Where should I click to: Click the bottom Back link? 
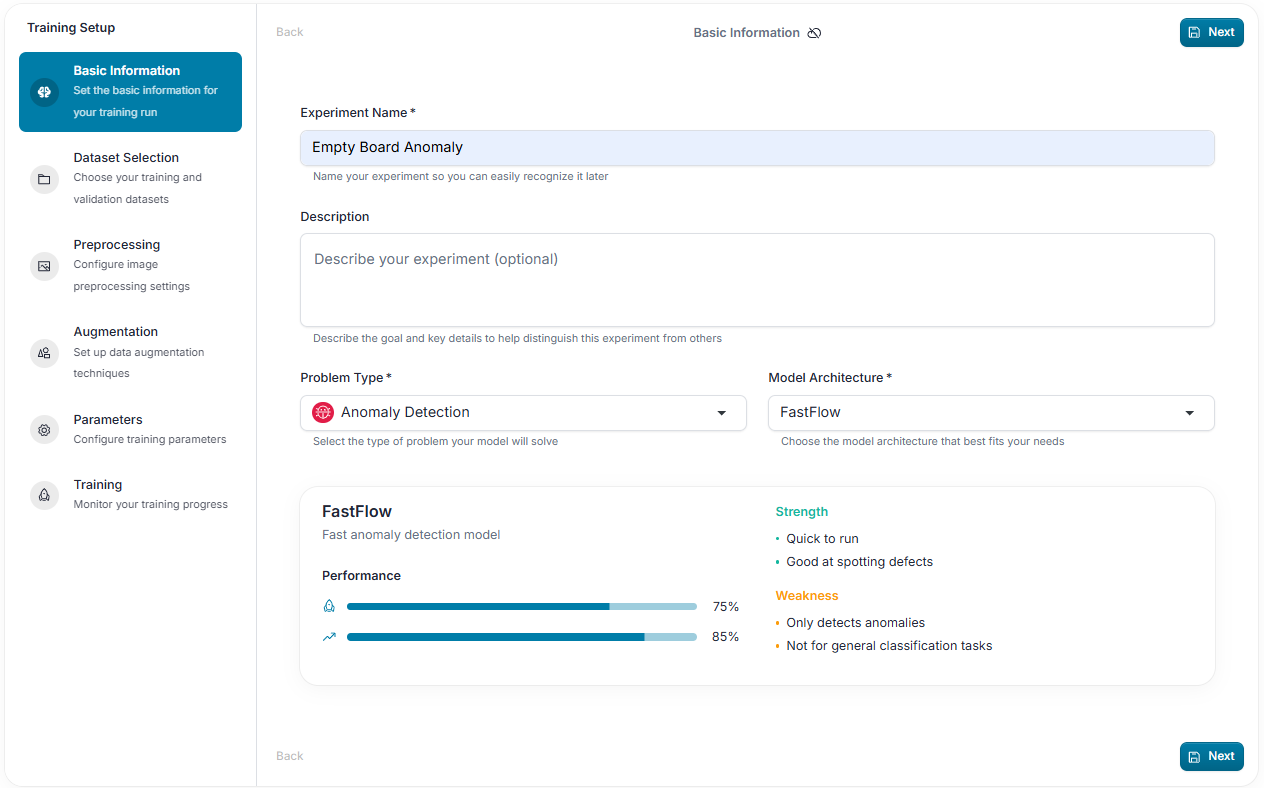pyautogui.click(x=289, y=756)
